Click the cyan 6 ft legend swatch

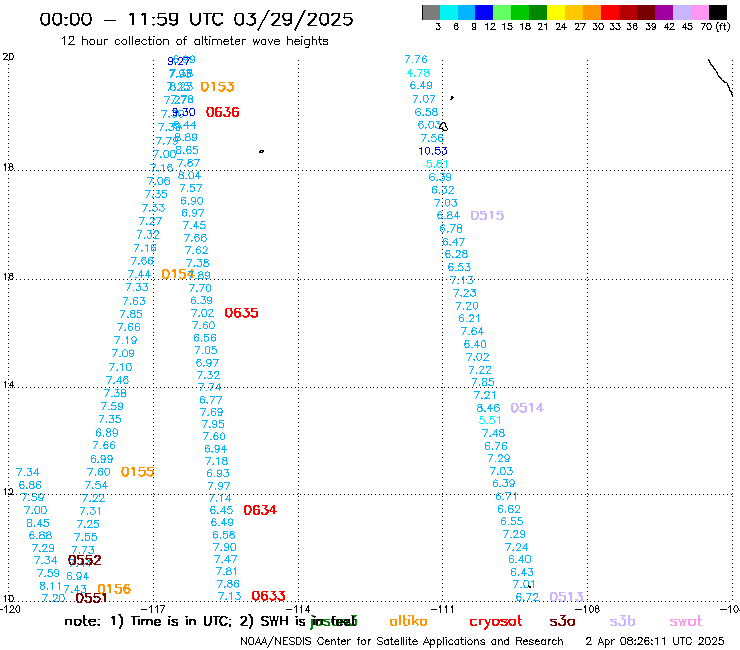[449, 12]
